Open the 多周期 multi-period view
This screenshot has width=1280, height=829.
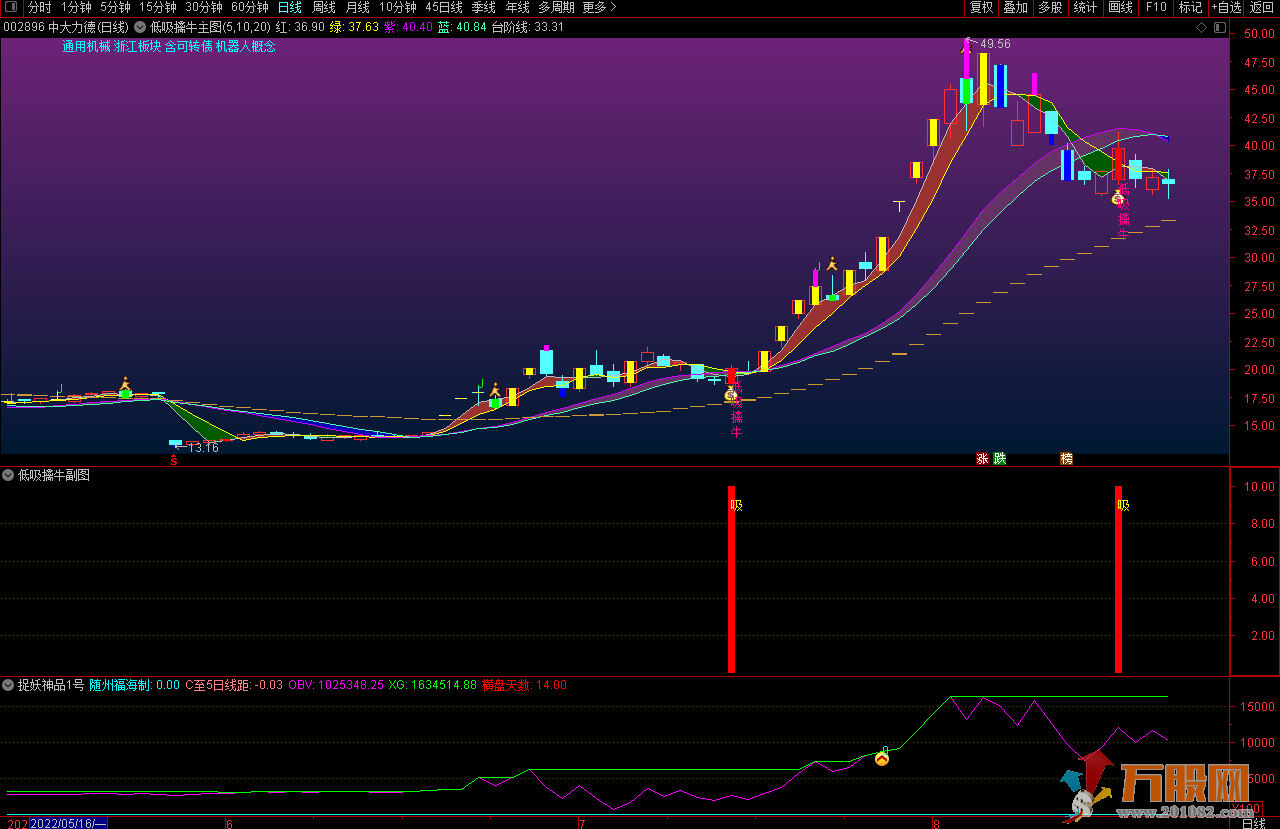point(556,7)
